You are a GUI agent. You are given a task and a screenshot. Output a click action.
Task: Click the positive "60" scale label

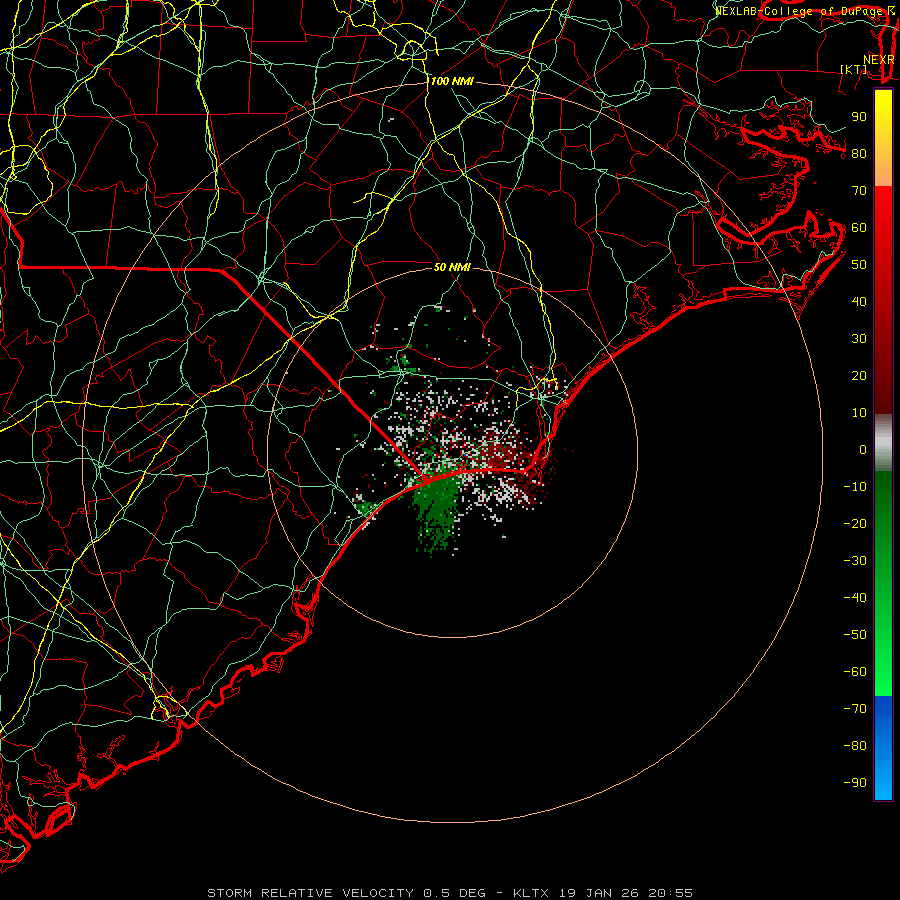[859, 227]
